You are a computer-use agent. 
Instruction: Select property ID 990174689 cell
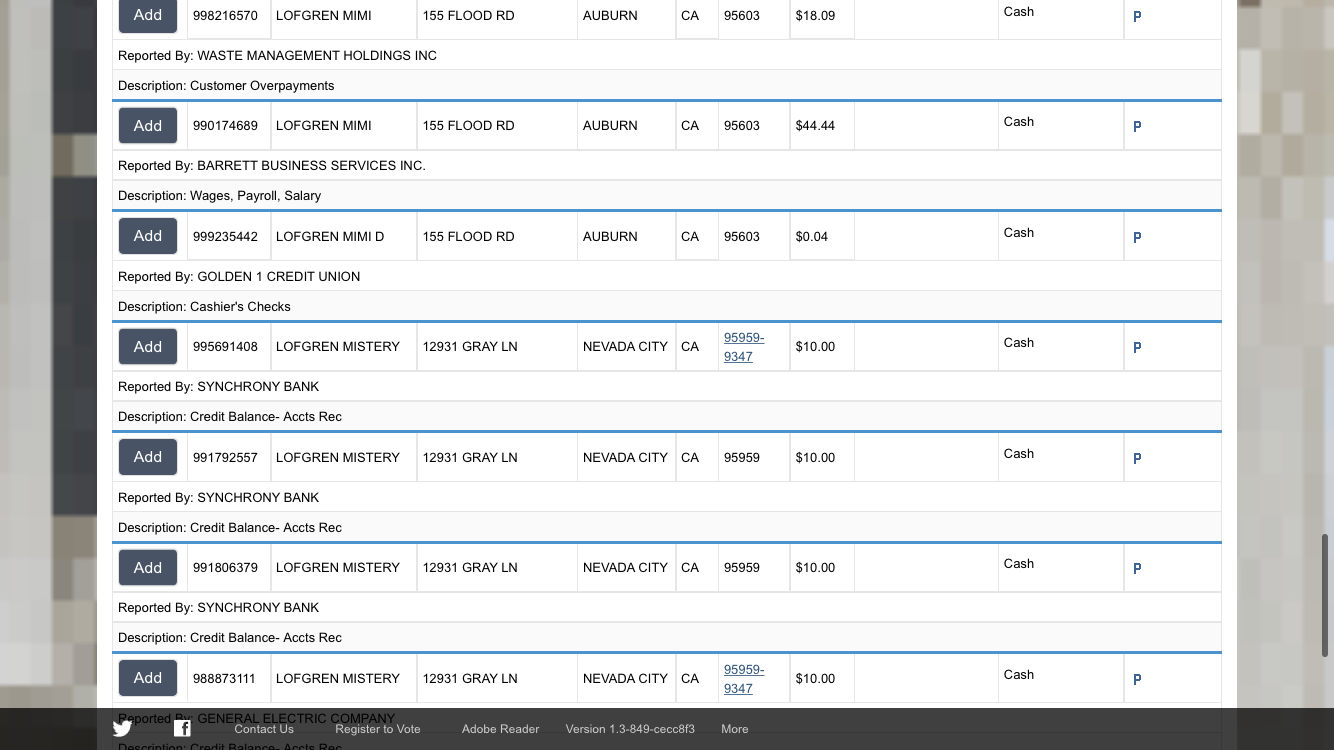pos(229,126)
